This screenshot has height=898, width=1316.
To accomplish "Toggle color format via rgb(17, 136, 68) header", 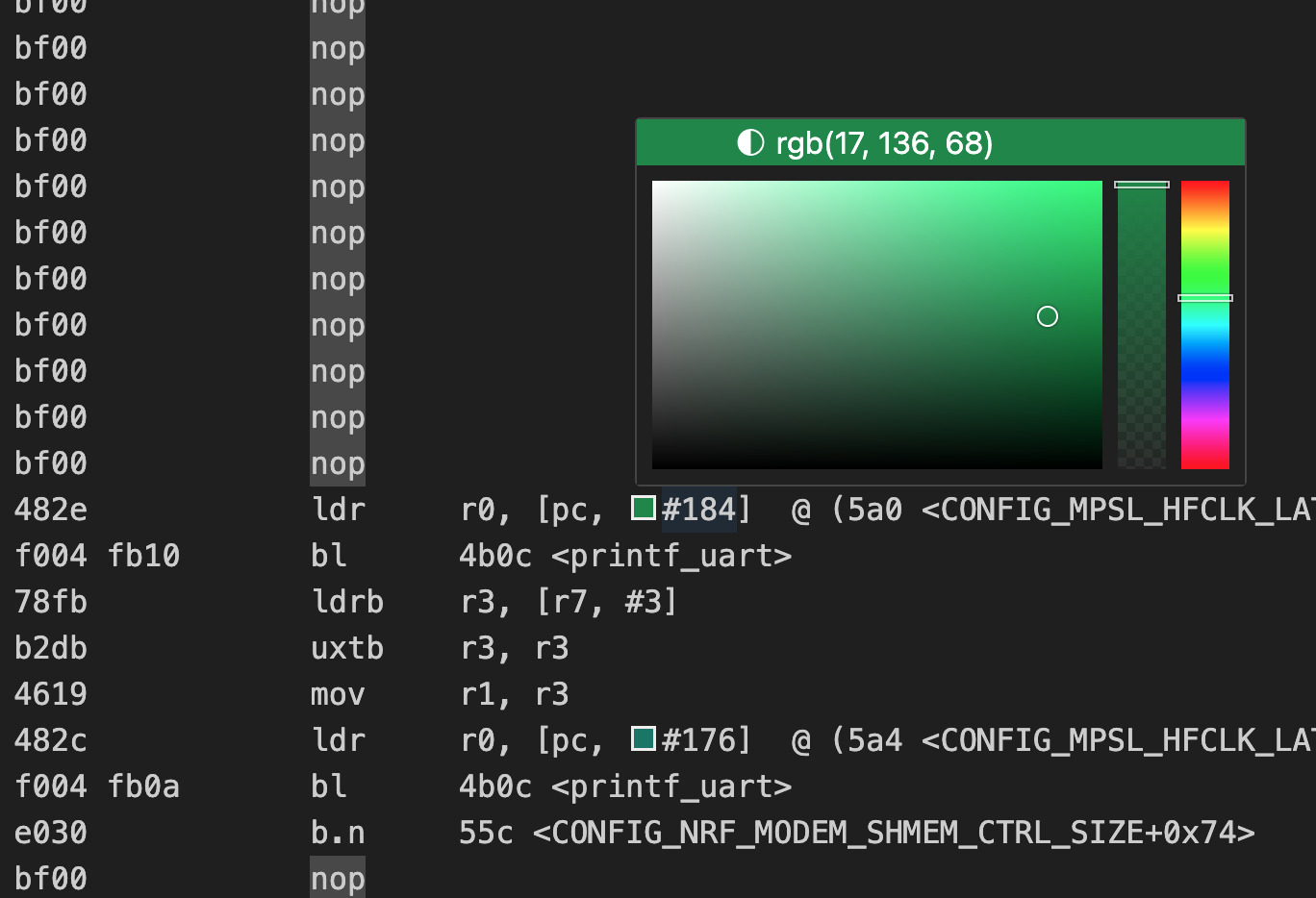I will pos(883,143).
